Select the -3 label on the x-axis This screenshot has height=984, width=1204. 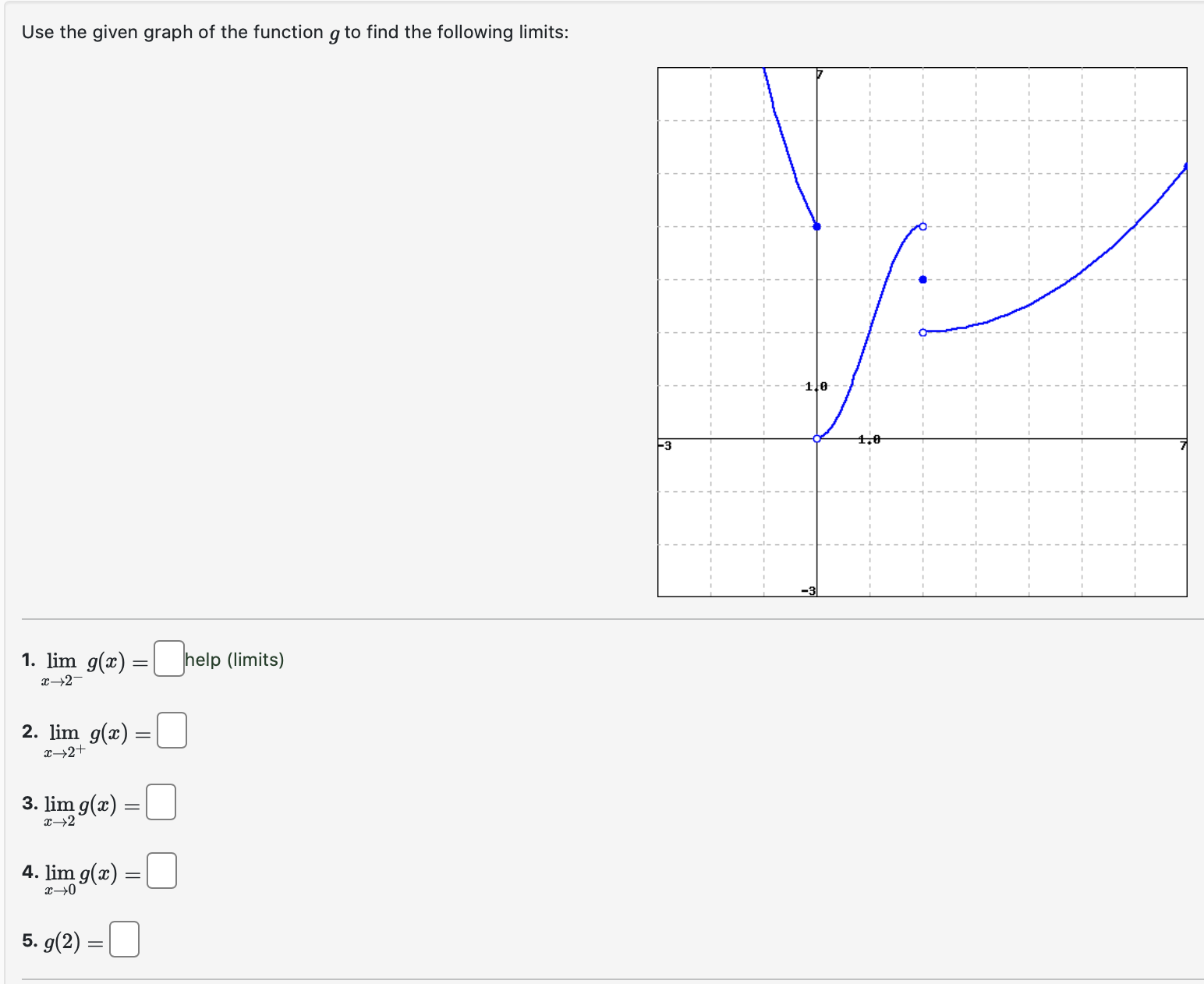tap(664, 445)
